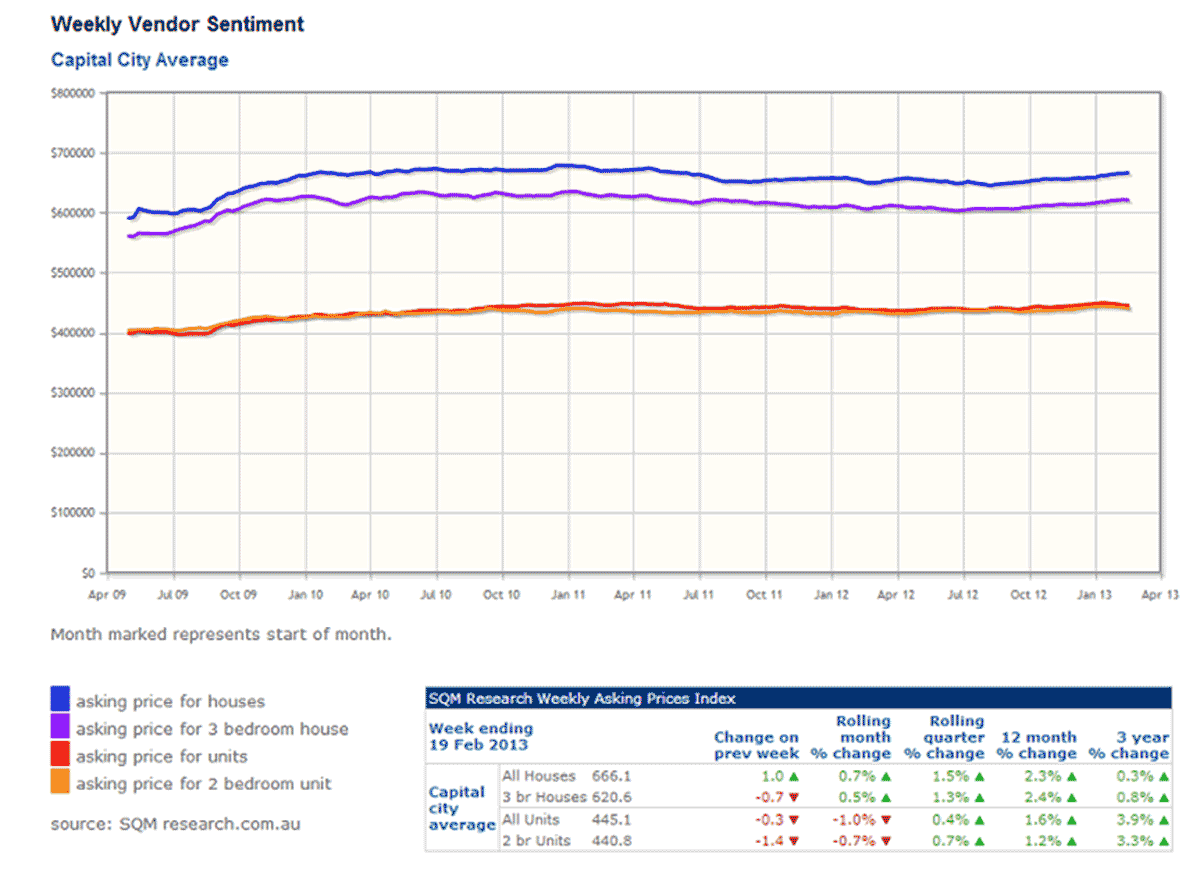Click the red down arrow beside -1.0% rolling month
Image resolution: width=1200 pixels, height=883 pixels.
point(885,819)
